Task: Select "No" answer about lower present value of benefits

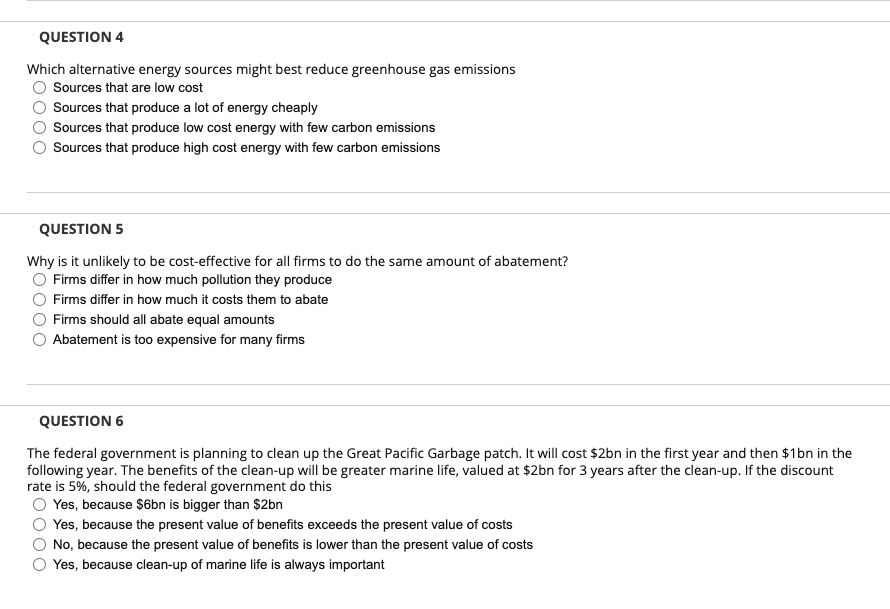Action: pos(39,544)
